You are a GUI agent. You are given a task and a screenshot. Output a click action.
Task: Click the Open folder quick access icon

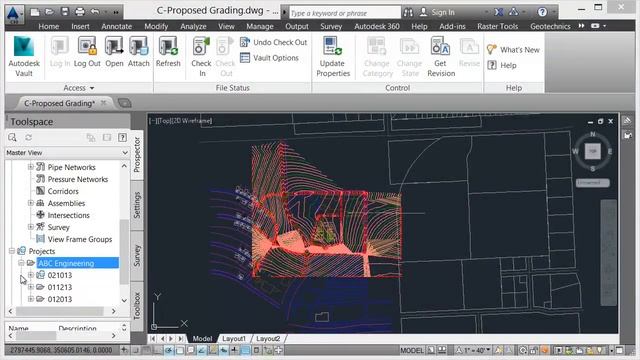coord(50,12)
